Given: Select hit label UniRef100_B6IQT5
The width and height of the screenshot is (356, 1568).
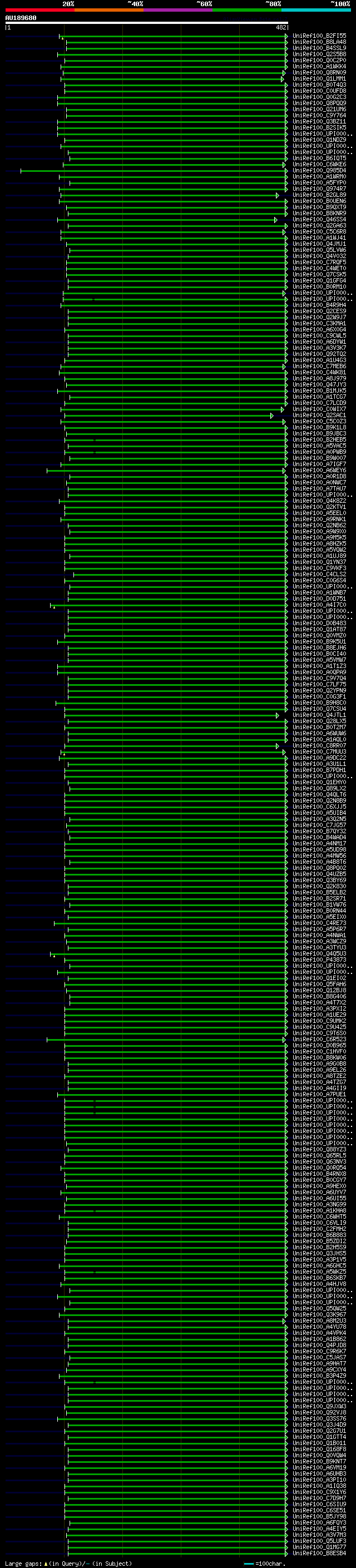Looking at the screenshot, I should click(319, 159).
